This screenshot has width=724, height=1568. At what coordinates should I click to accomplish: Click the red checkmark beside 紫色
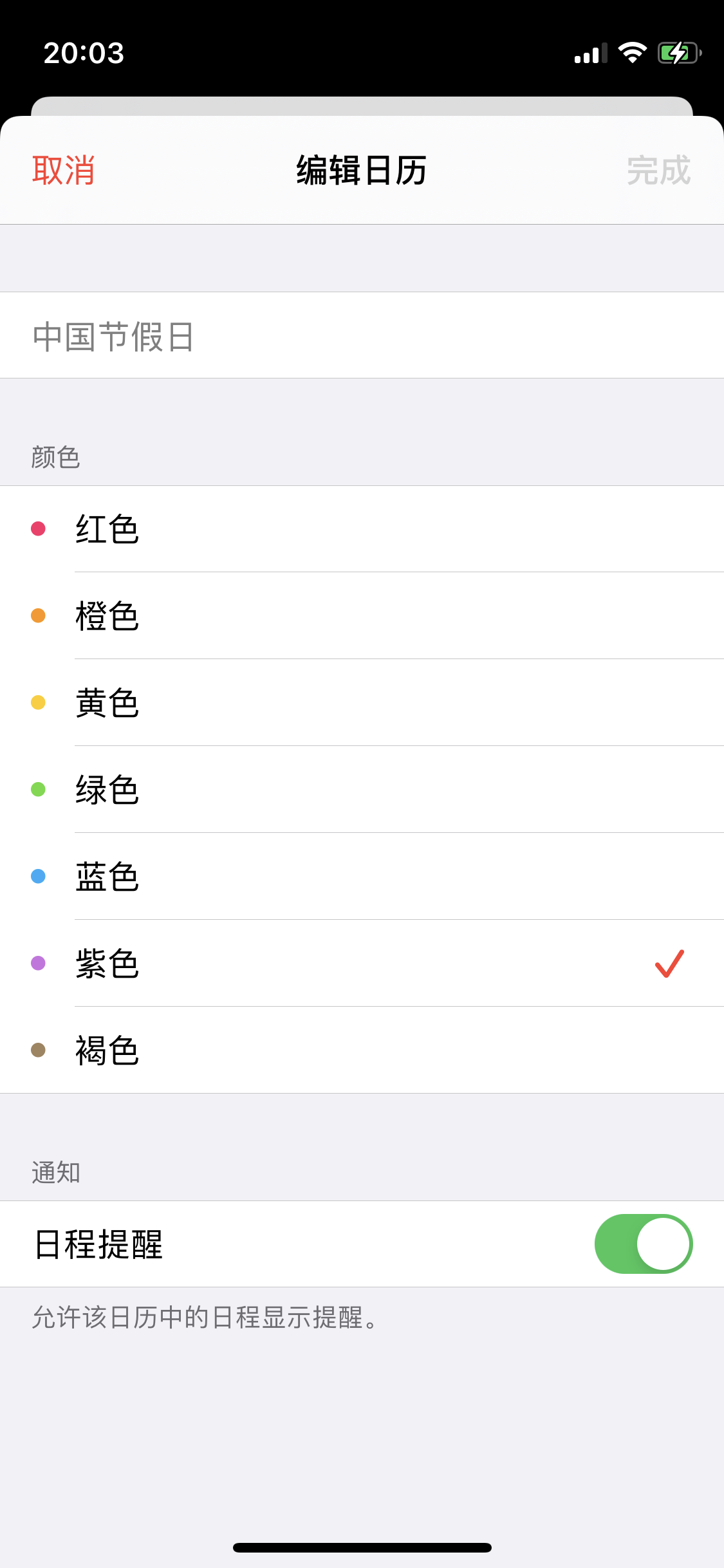[669, 964]
